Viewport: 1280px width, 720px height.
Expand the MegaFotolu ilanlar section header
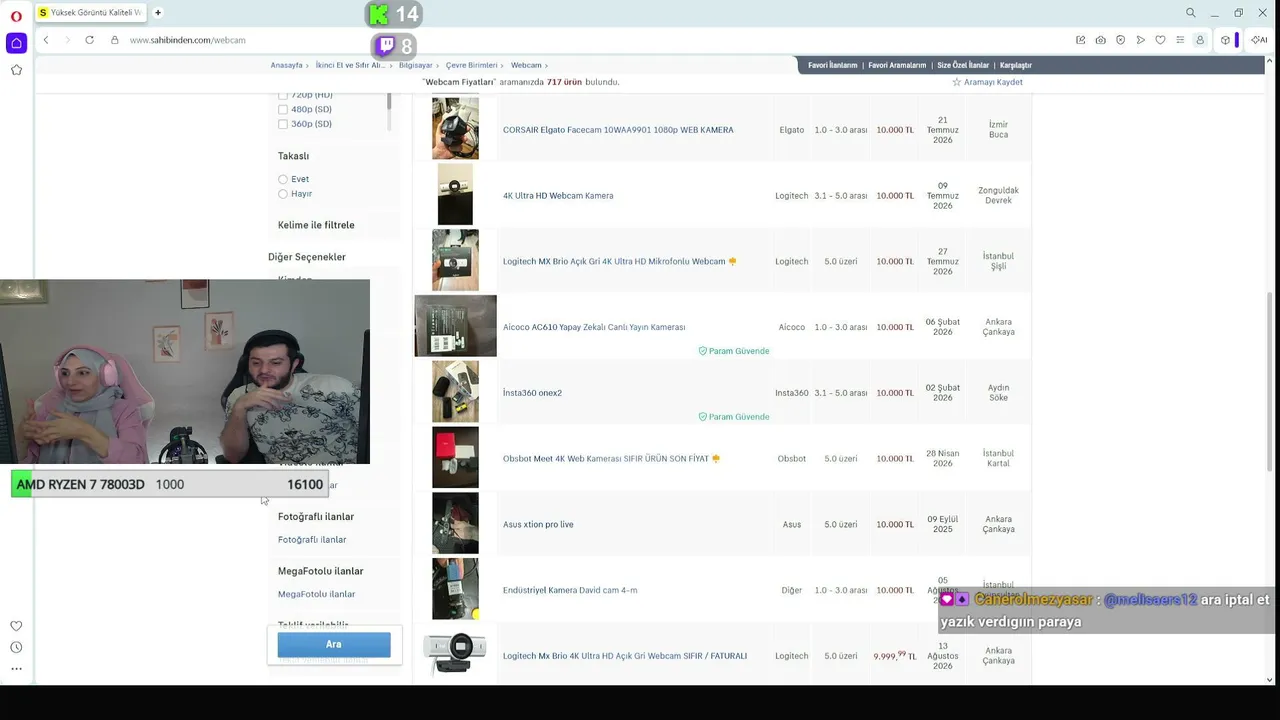(x=320, y=571)
